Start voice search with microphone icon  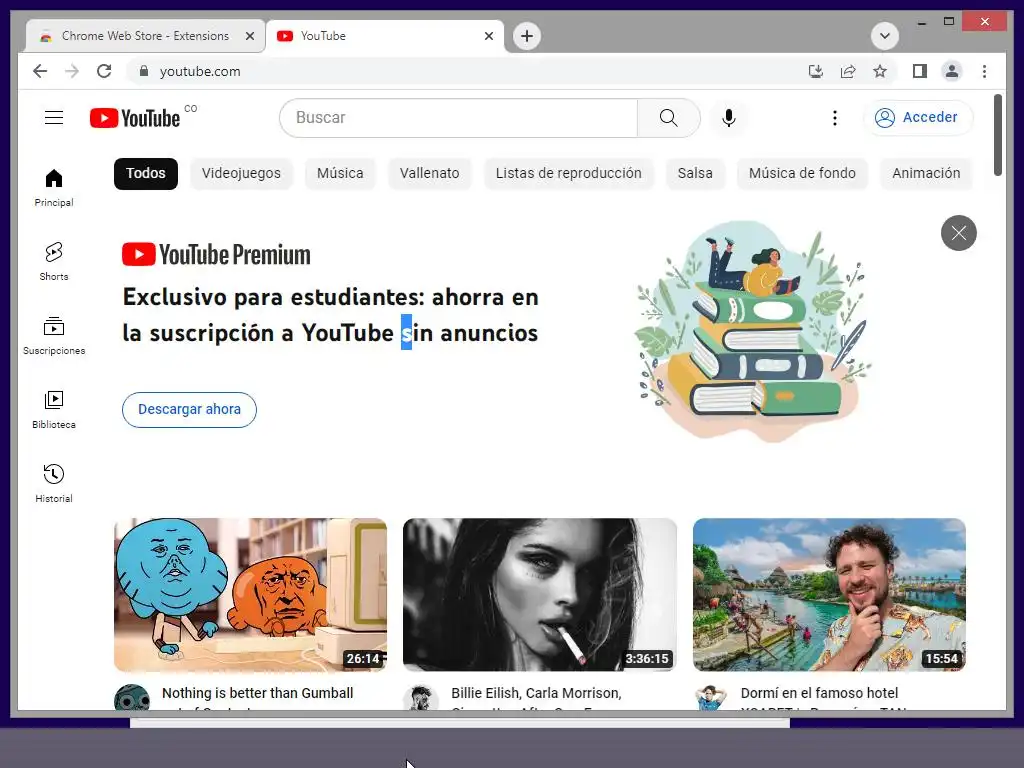729,118
